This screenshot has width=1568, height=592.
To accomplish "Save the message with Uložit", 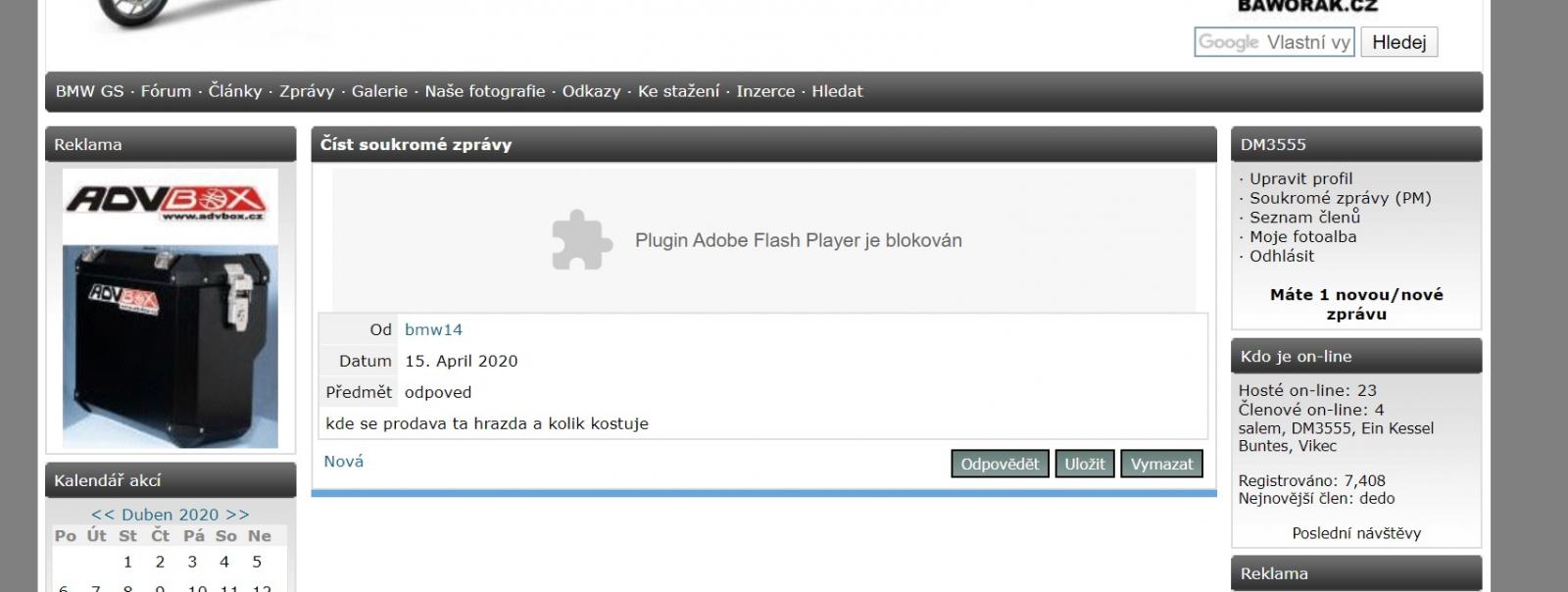I will click(1085, 464).
